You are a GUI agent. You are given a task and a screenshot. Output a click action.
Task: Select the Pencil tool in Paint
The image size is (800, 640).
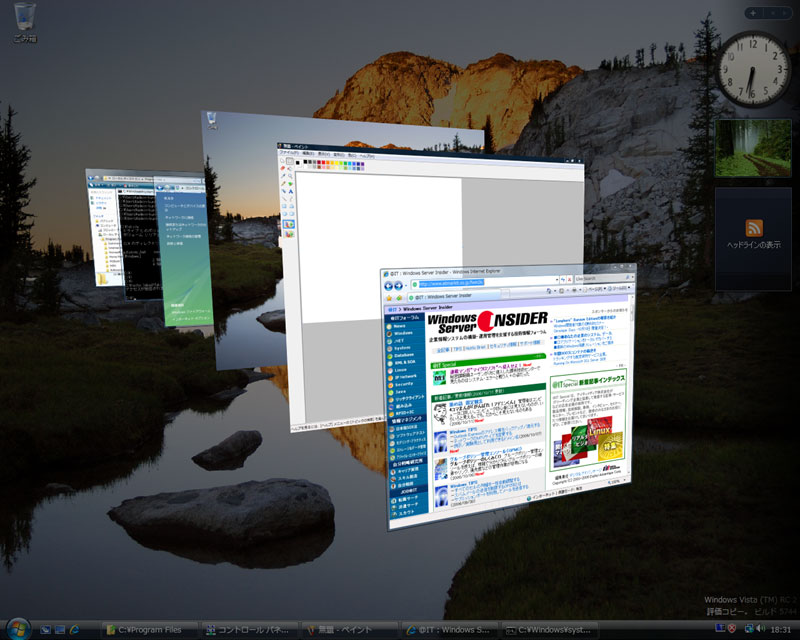(x=283, y=183)
